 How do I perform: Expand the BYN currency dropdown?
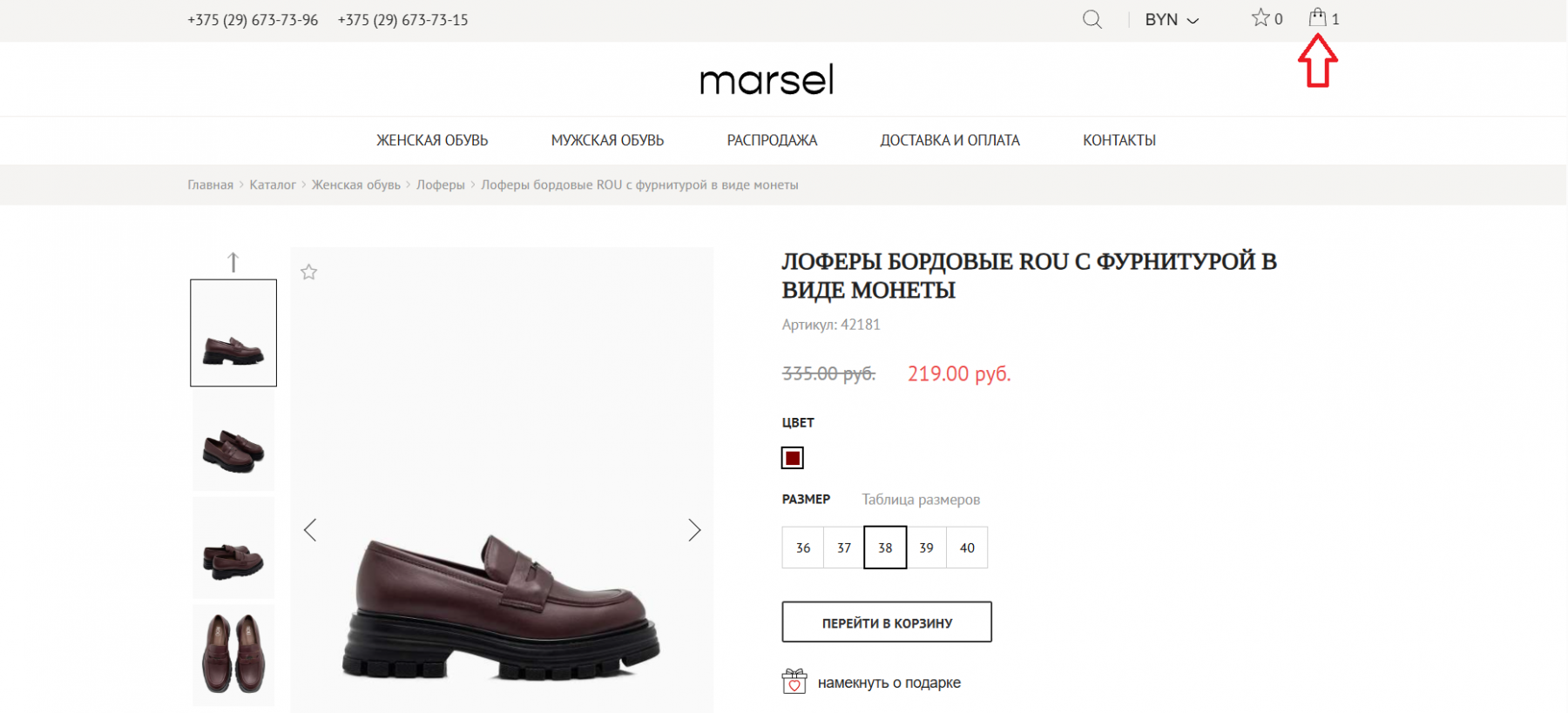[1171, 19]
